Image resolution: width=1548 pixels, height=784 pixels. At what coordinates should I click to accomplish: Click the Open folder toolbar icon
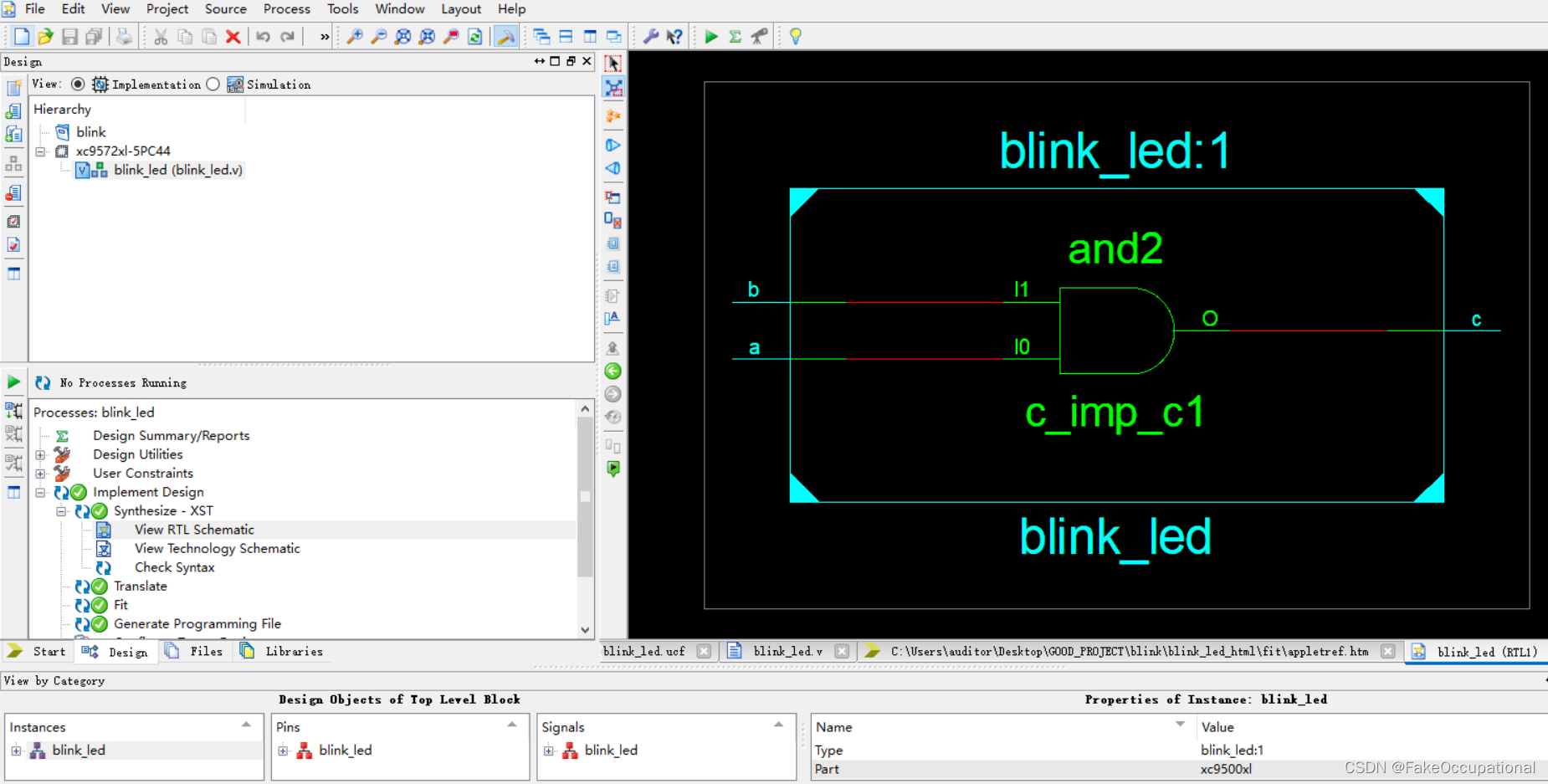point(45,36)
